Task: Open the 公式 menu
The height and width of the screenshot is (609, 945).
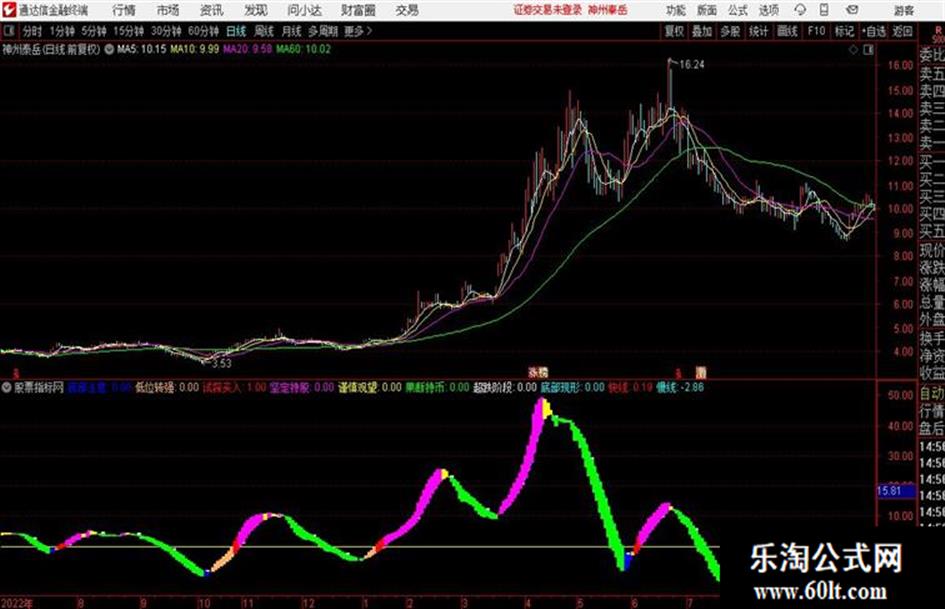Action: [738, 10]
